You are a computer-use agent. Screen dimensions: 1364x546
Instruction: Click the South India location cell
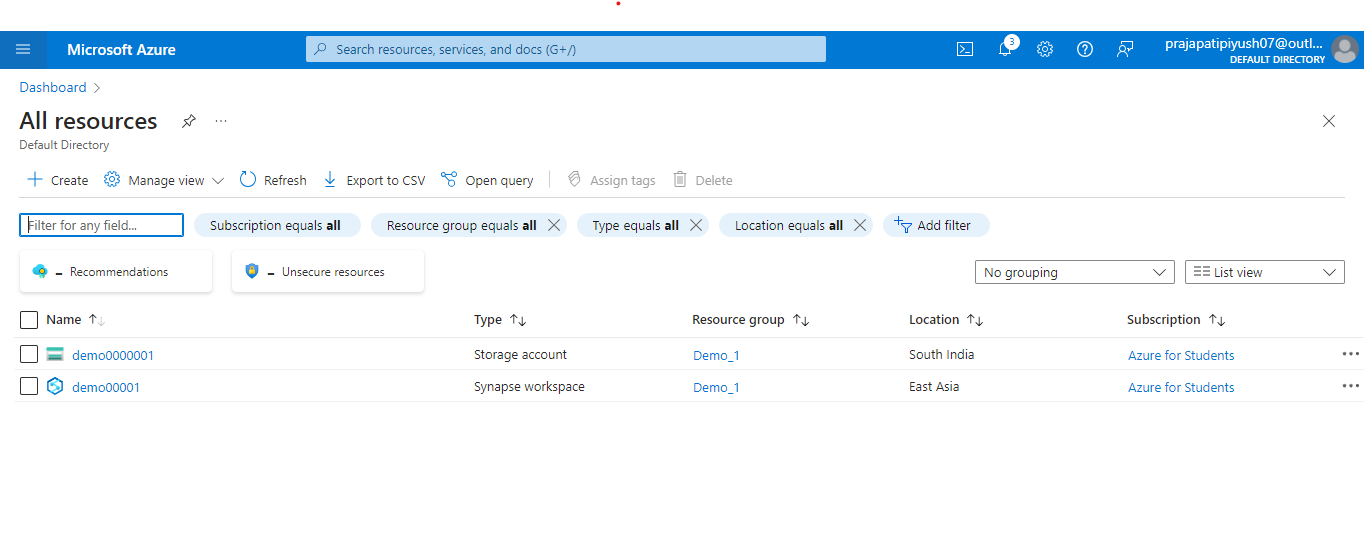941,354
